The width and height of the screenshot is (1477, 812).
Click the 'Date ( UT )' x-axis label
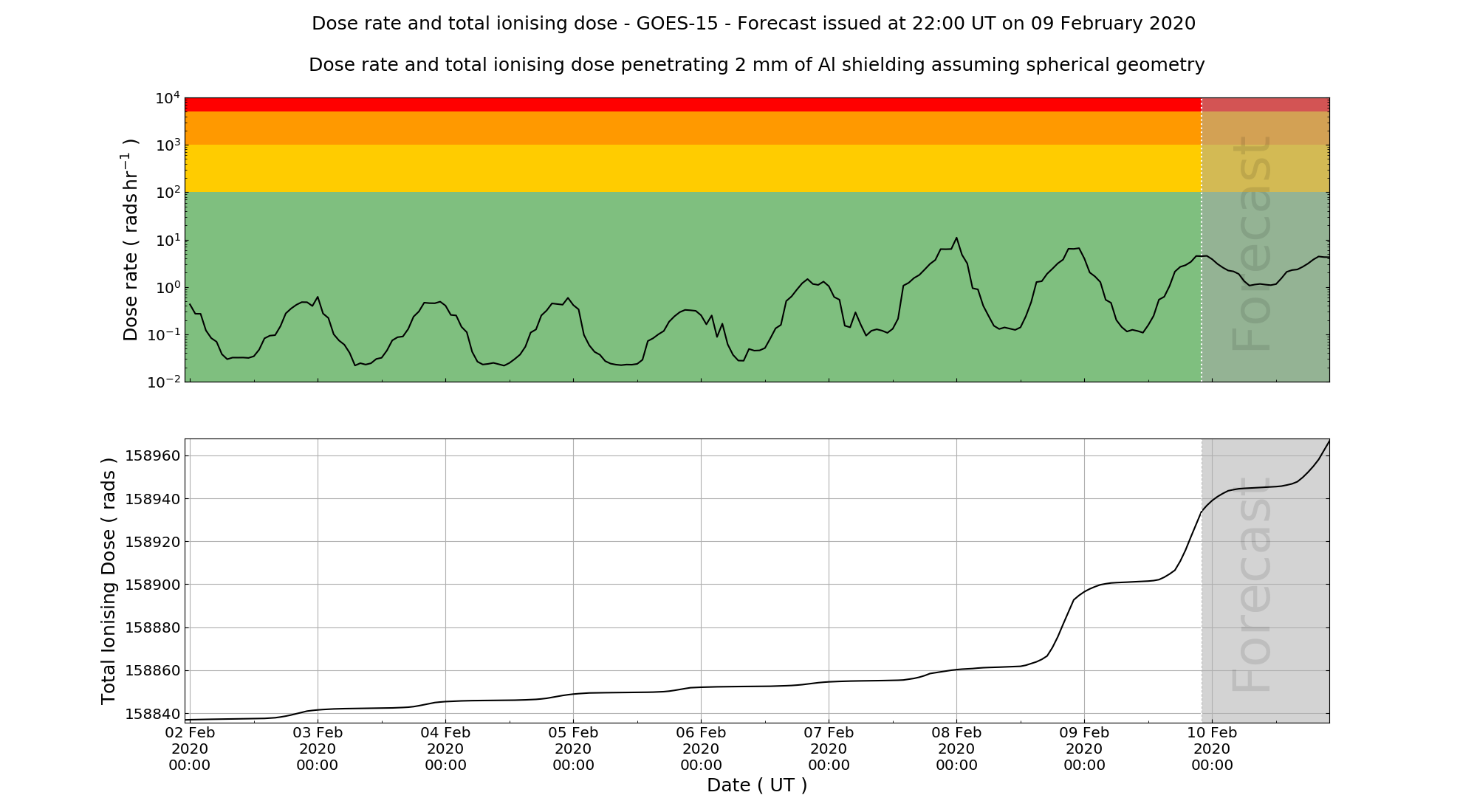tap(756, 785)
